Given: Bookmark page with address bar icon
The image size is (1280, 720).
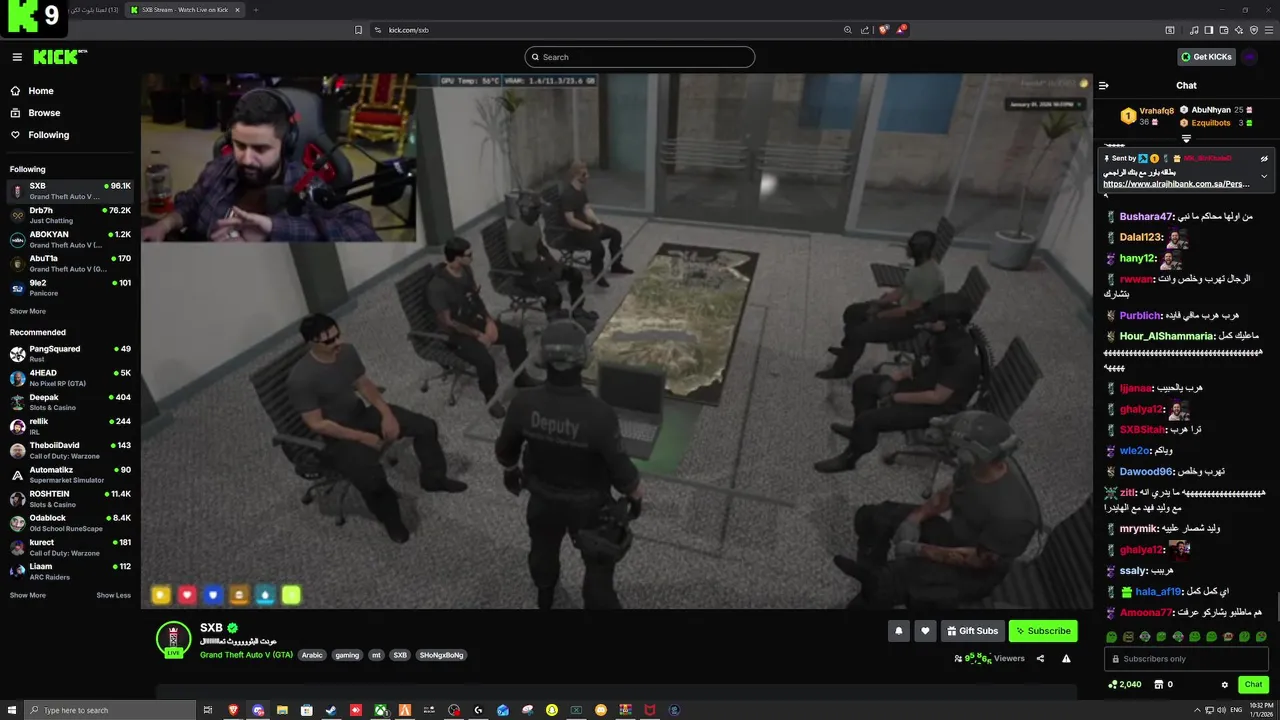Looking at the screenshot, I should click(x=359, y=30).
